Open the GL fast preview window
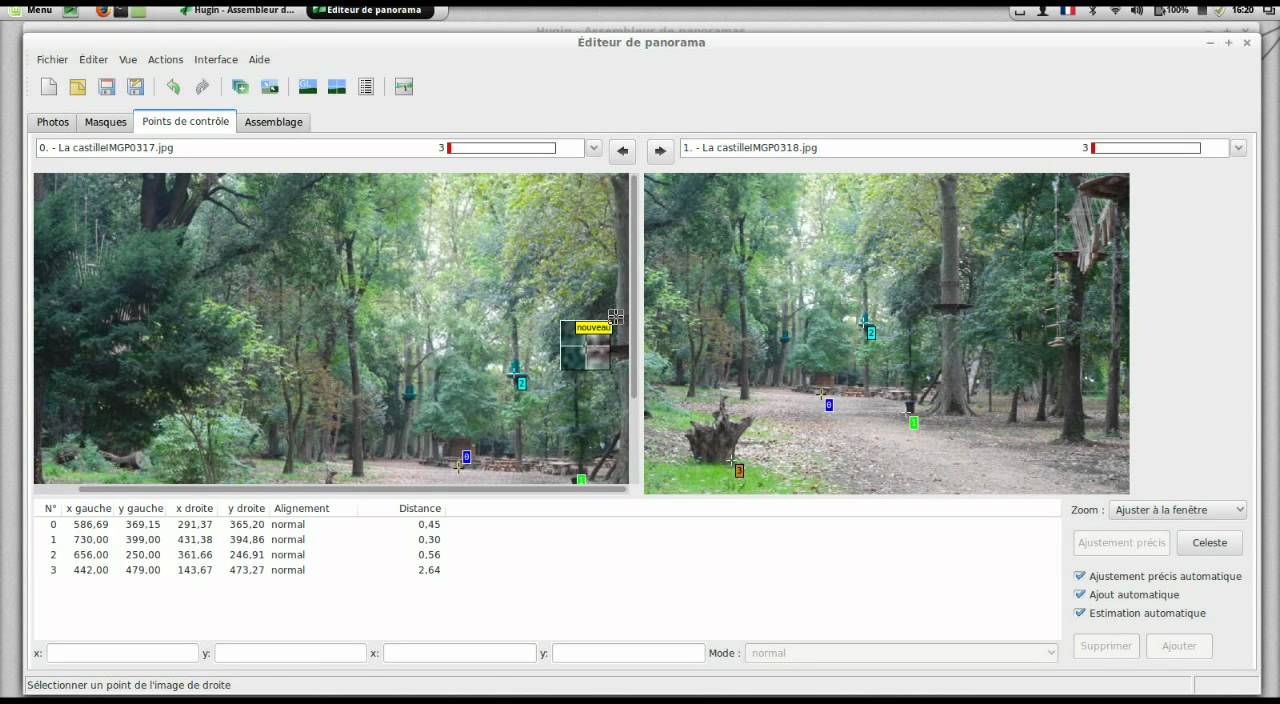 [x=308, y=87]
